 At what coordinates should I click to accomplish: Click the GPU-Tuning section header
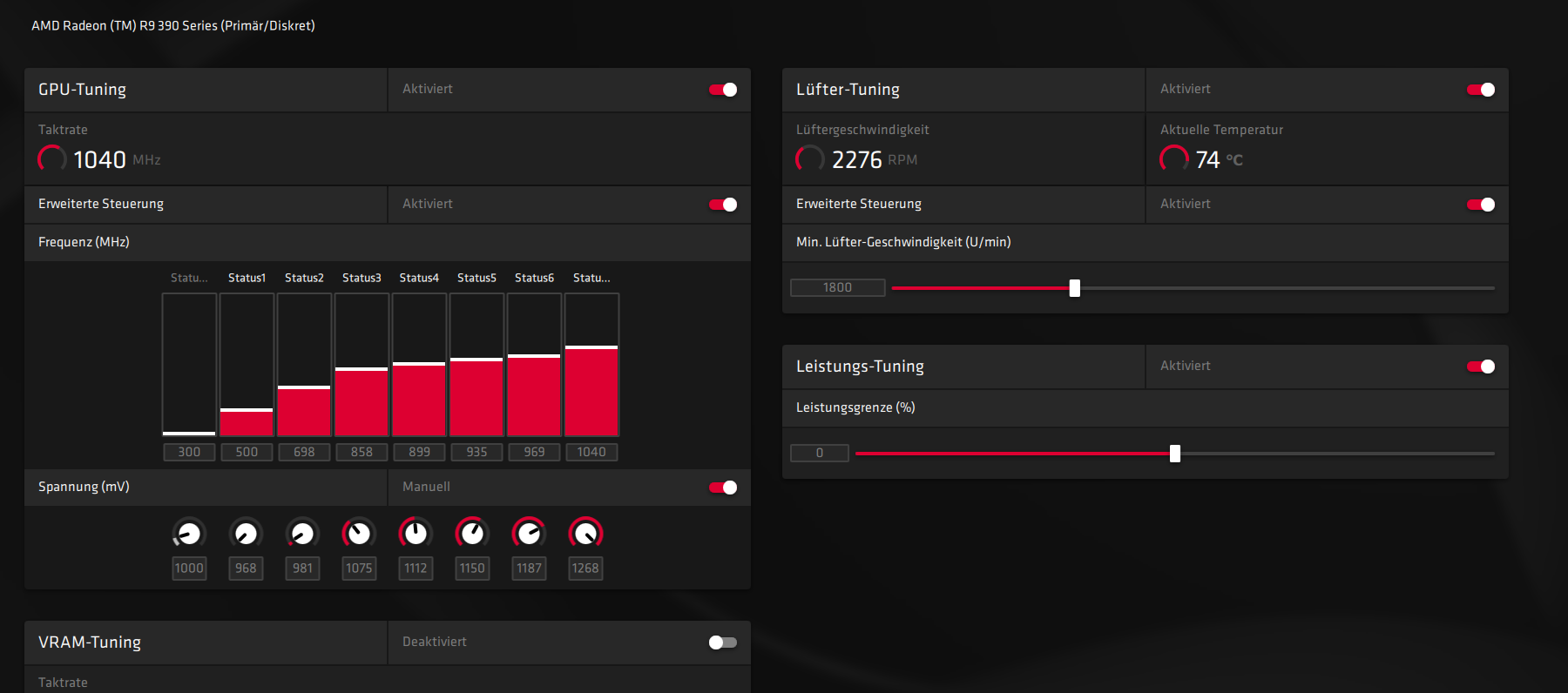pyautogui.click(x=83, y=90)
